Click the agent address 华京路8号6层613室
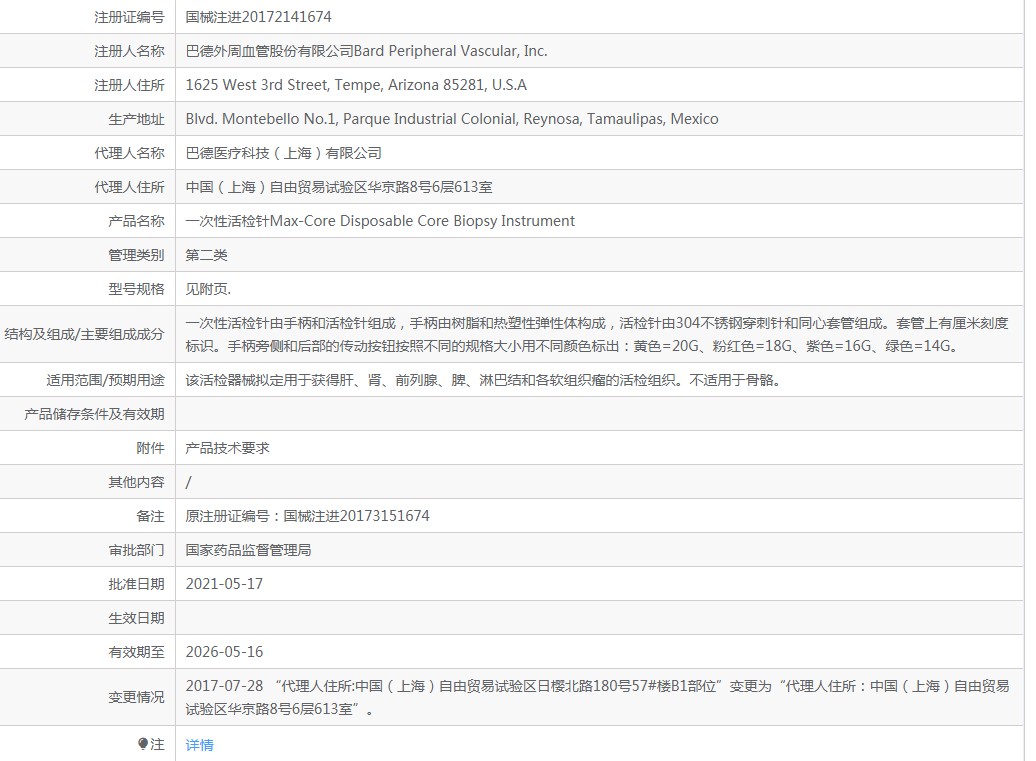The height and width of the screenshot is (761, 1036). click(430, 187)
